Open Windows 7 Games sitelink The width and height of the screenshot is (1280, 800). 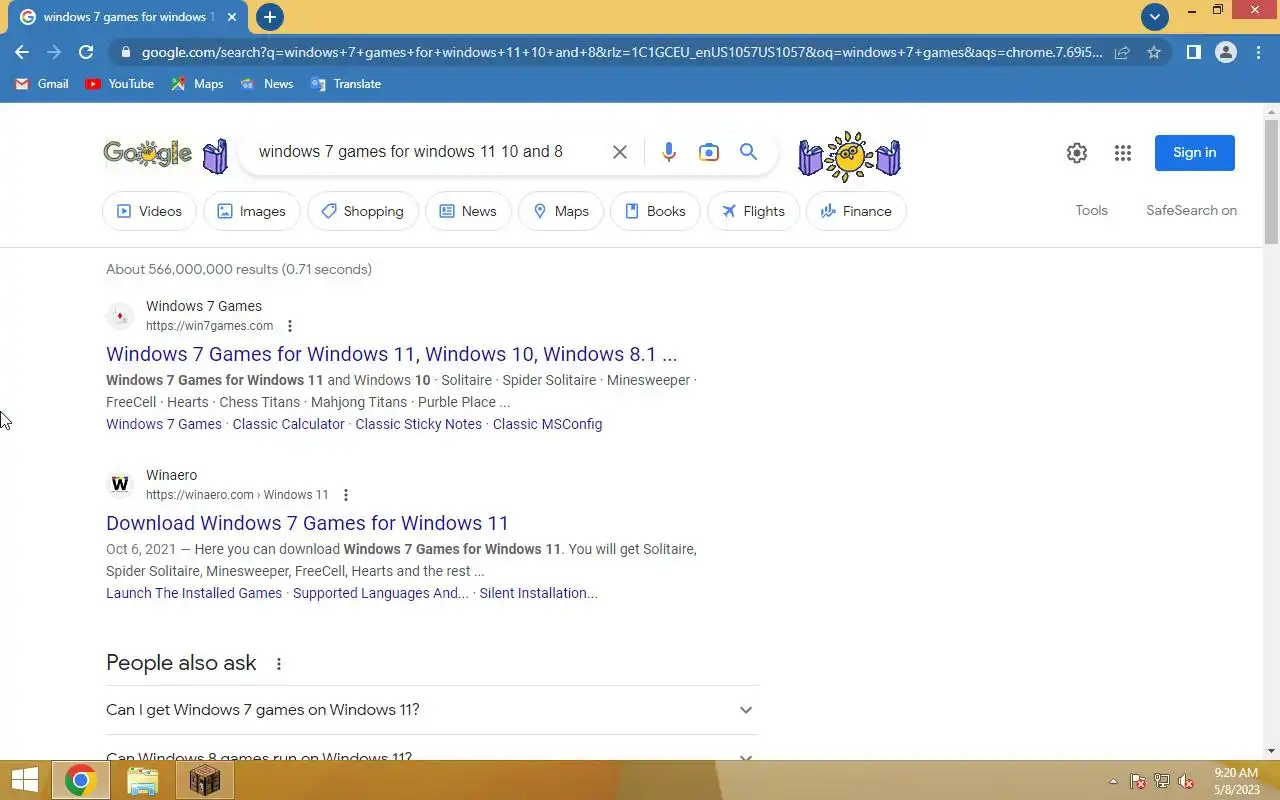[x=164, y=424]
